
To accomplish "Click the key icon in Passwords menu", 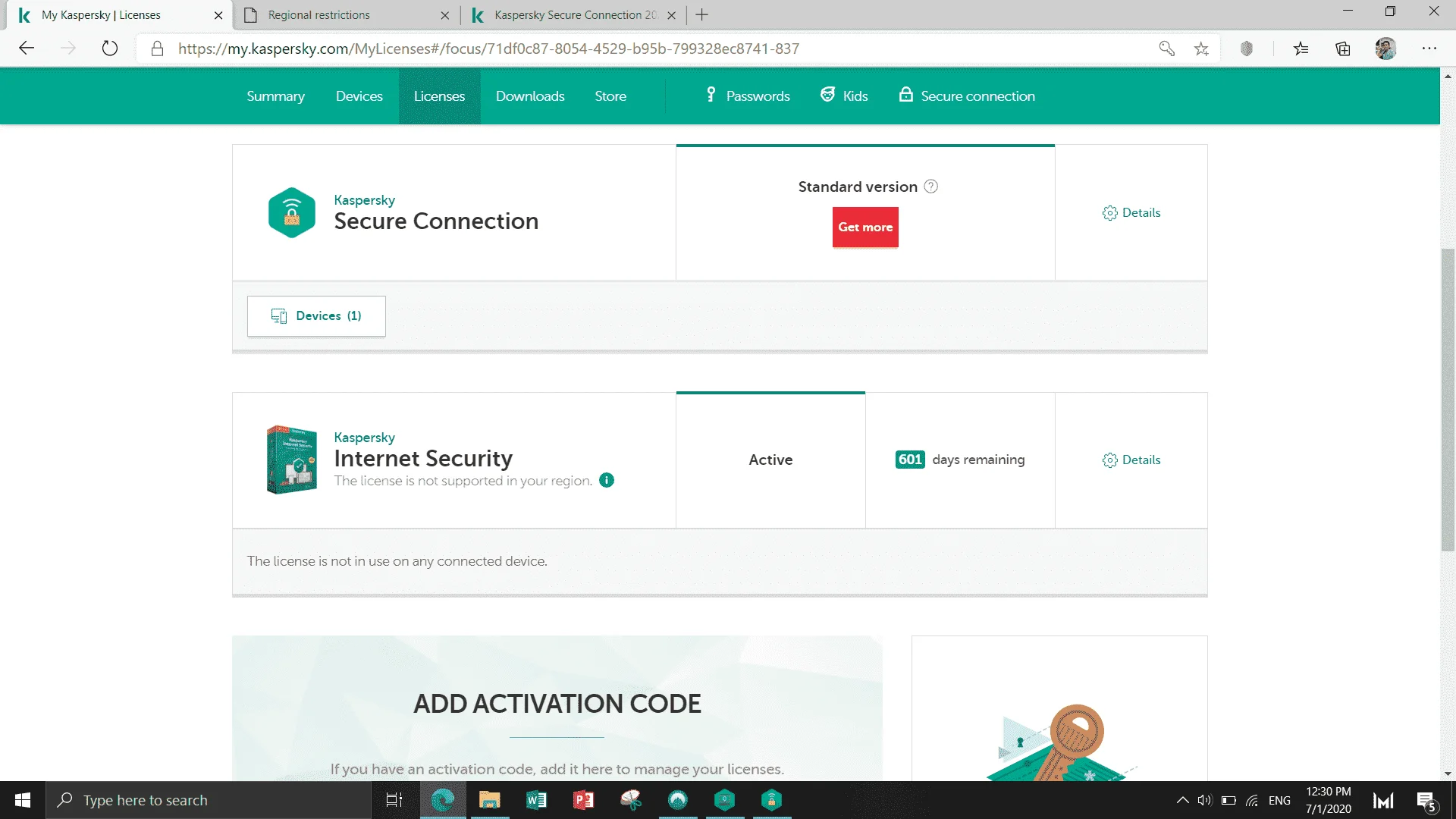I will [711, 95].
